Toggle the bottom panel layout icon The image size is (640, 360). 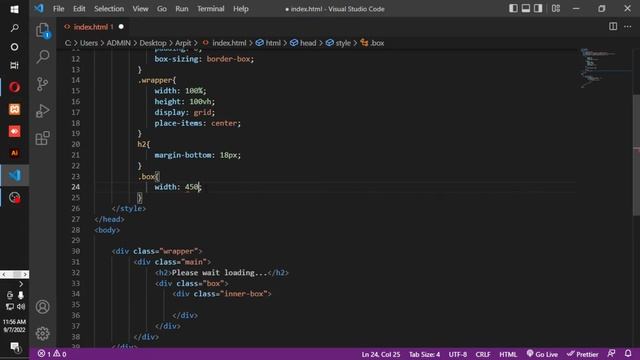pos(526,9)
